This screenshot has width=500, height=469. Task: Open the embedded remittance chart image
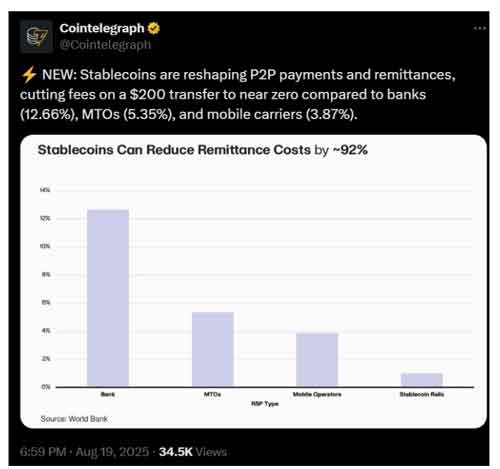[x=253, y=281]
